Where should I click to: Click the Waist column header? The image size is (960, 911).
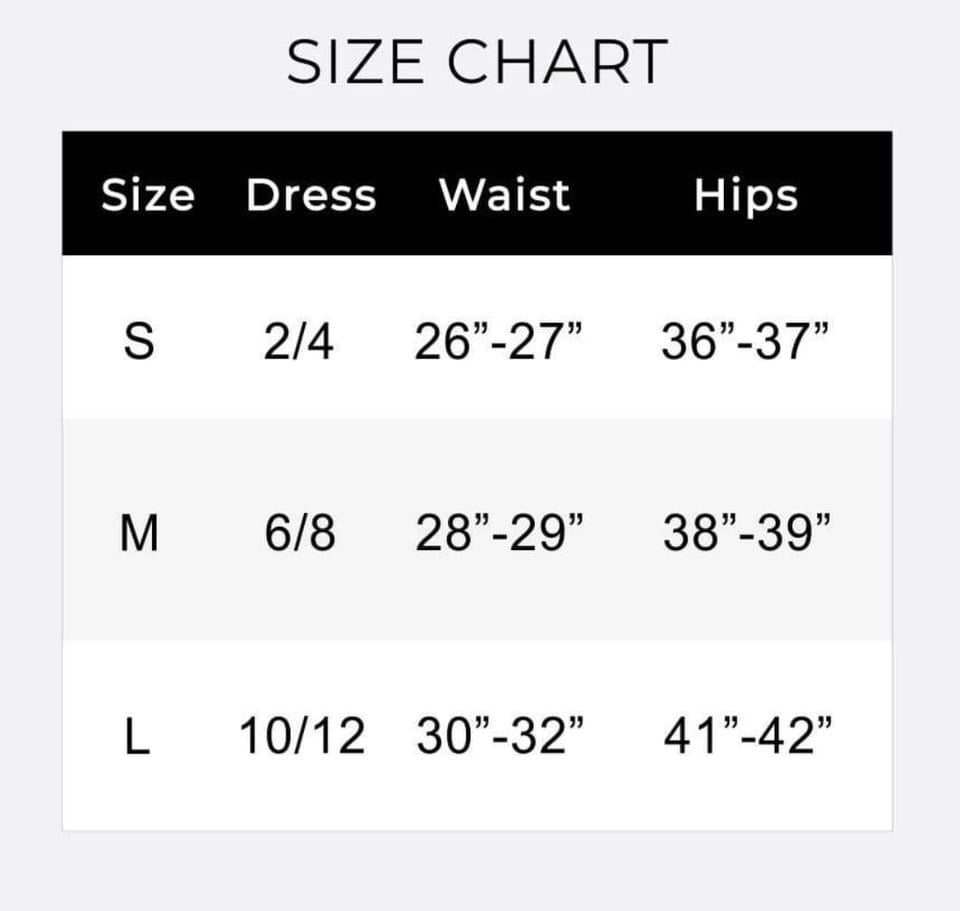(x=504, y=195)
